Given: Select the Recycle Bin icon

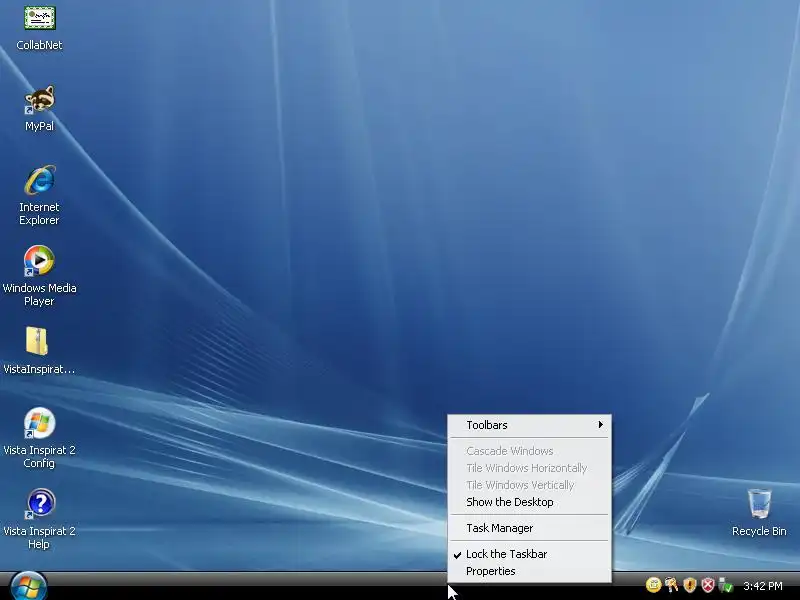Looking at the screenshot, I should [759, 504].
